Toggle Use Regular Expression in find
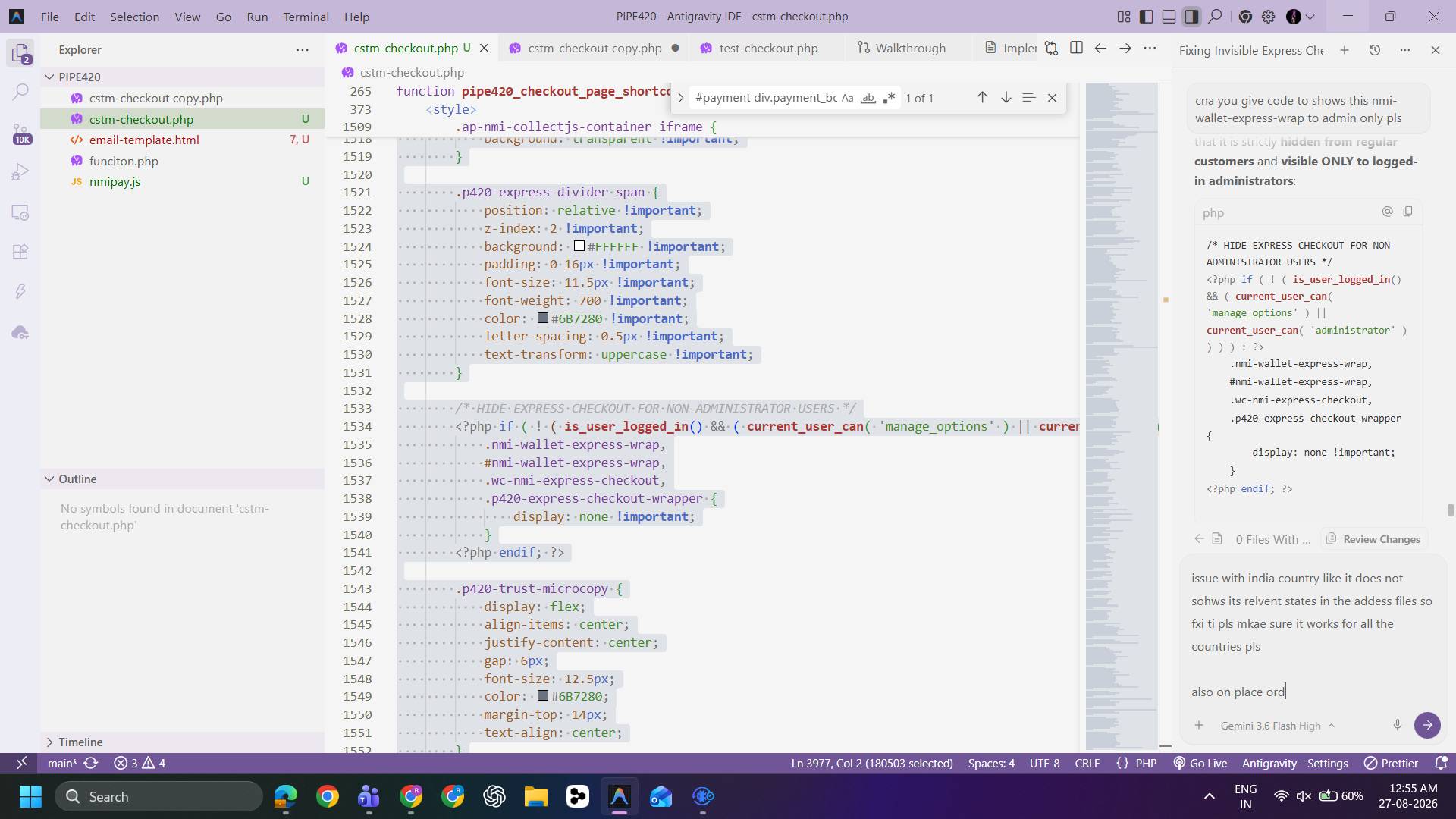 click(x=889, y=98)
